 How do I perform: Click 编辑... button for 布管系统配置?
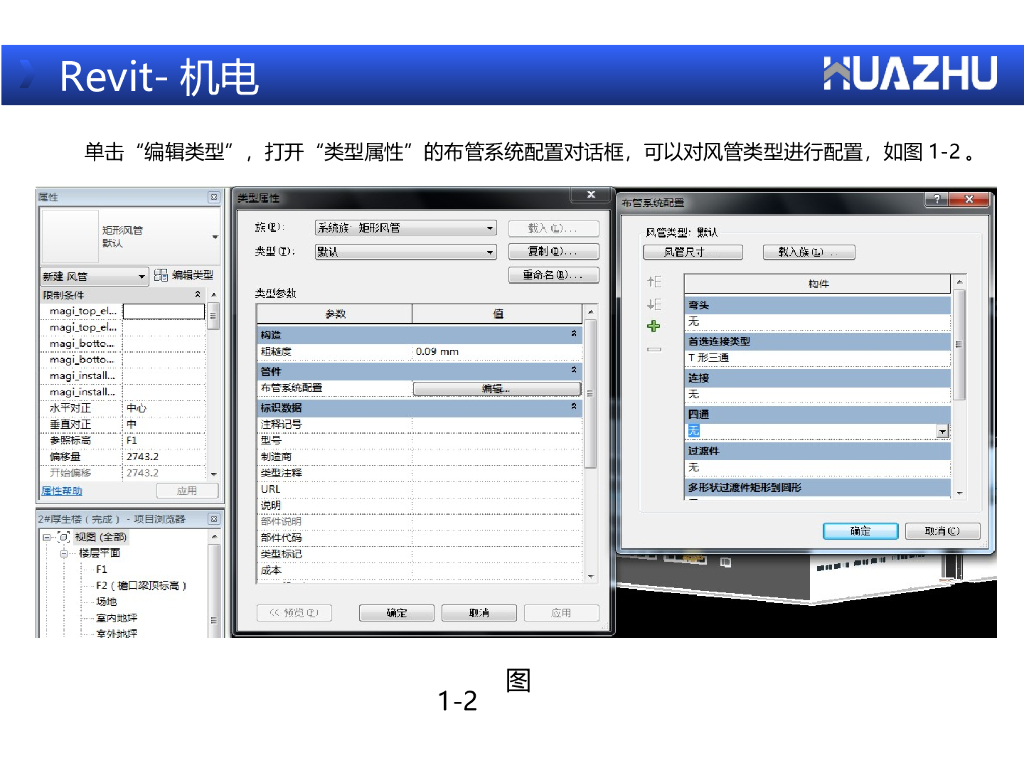[x=497, y=389]
